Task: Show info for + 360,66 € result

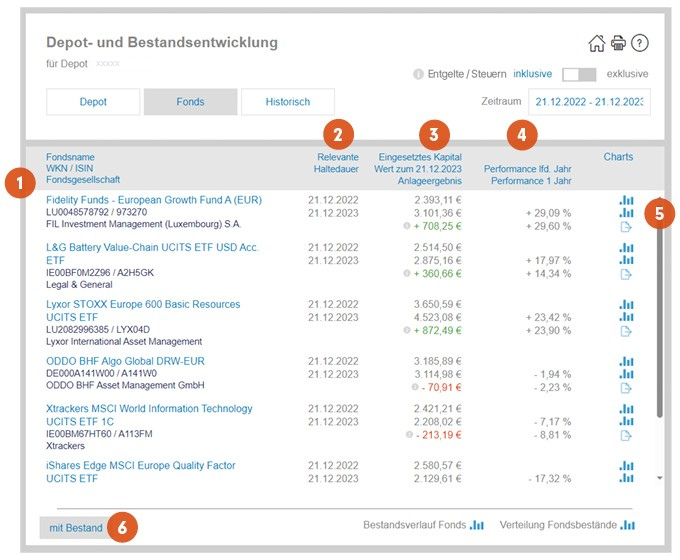Action: click(407, 273)
